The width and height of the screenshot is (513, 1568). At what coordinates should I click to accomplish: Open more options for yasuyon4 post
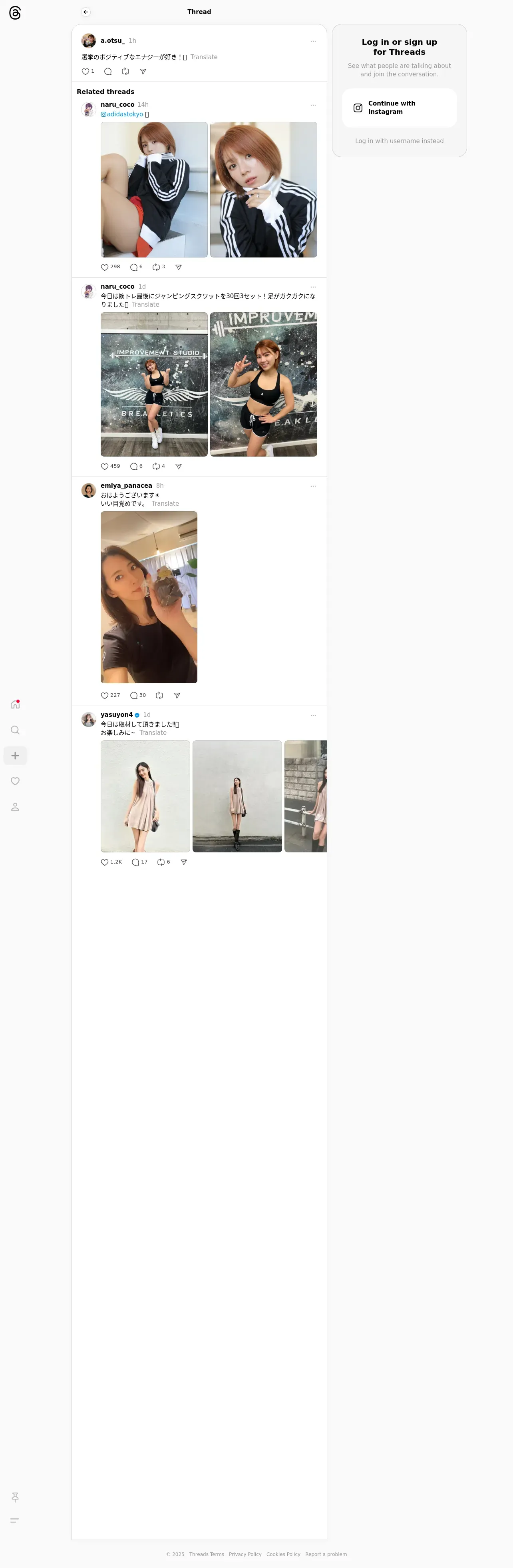click(313, 715)
